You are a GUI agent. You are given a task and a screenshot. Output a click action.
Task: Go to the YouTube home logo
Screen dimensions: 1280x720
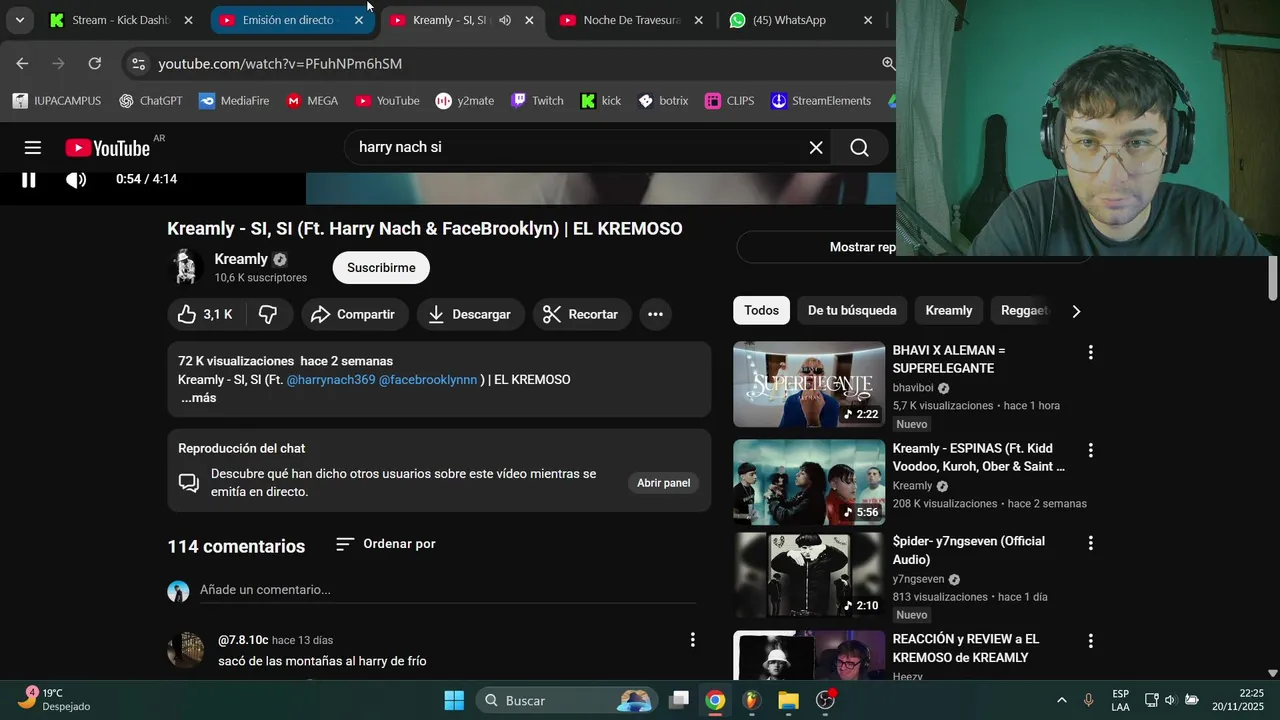(x=108, y=148)
